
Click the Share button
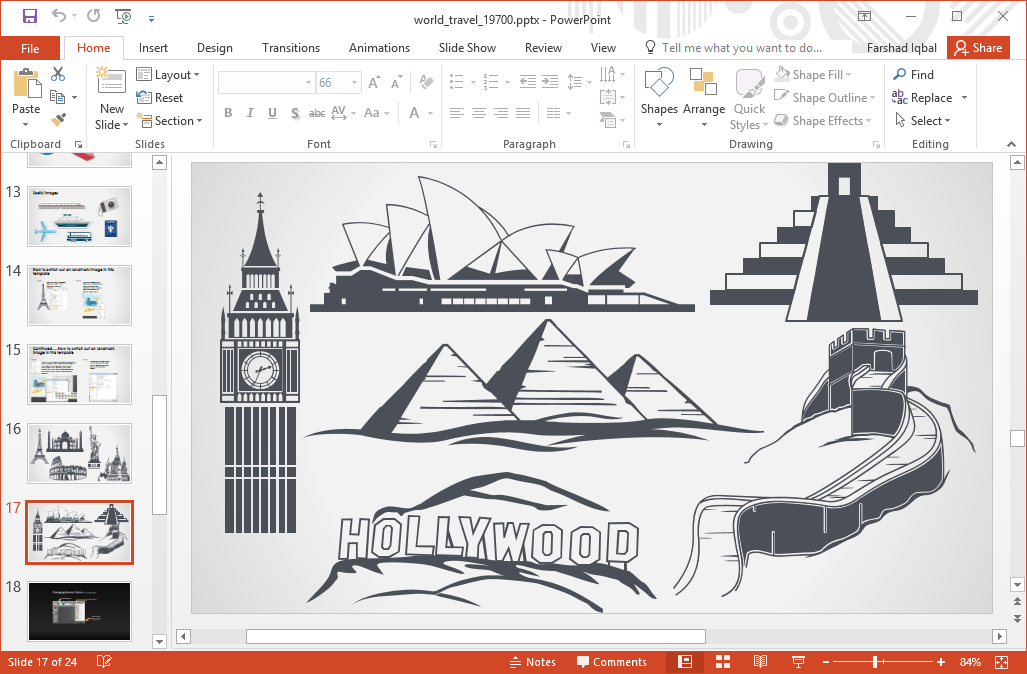click(x=977, y=48)
